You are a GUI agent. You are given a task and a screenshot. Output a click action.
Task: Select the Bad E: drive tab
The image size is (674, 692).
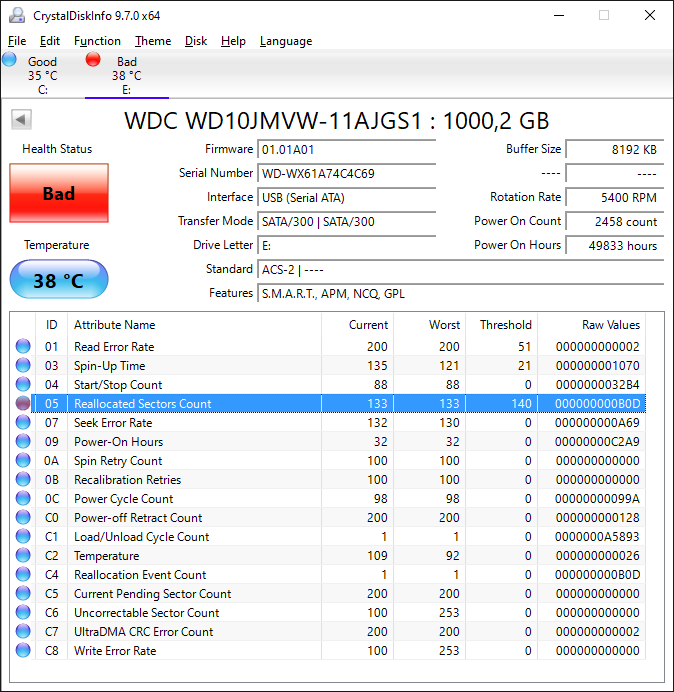click(127, 75)
